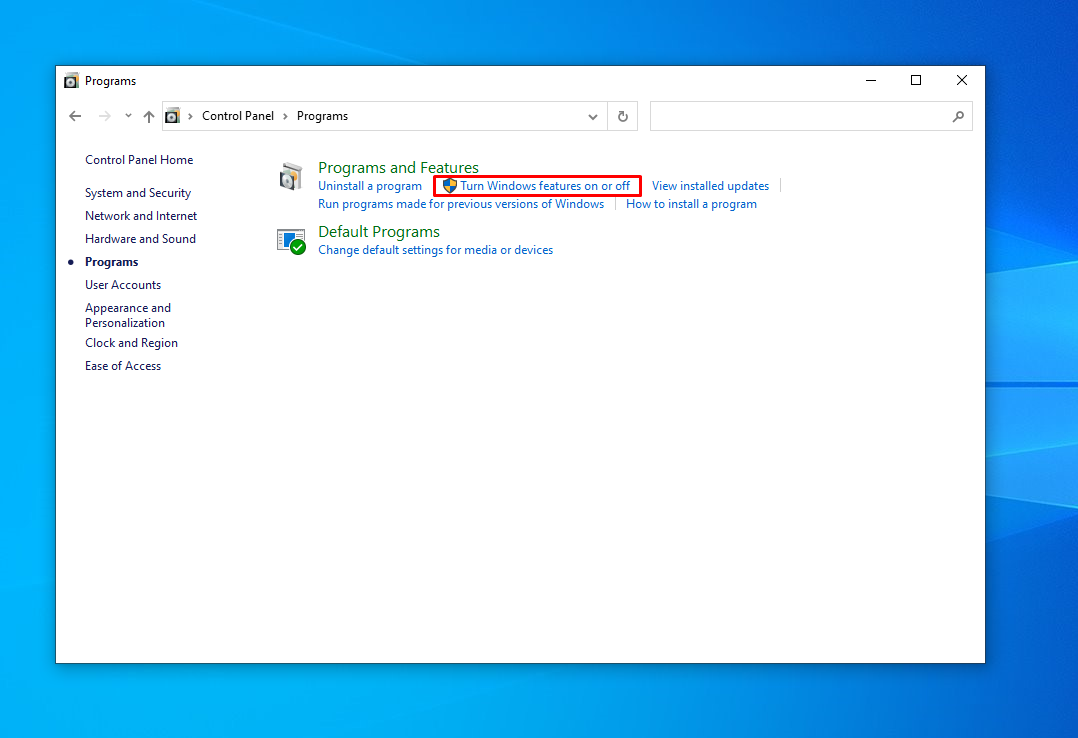The image size is (1078, 738).
Task: Go to System and Security category
Action: click(138, 193)
